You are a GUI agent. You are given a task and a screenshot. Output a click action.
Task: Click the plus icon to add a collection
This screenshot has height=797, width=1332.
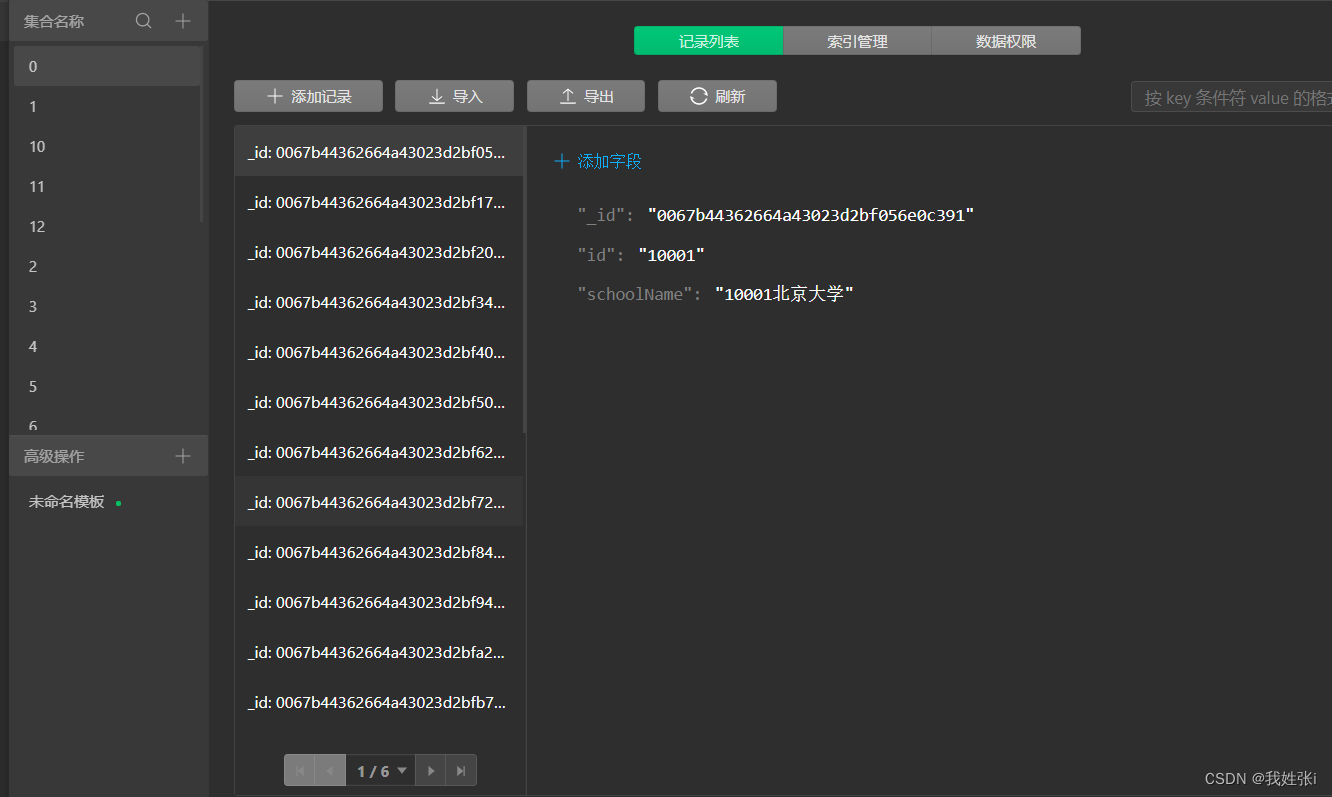point(182,21)
